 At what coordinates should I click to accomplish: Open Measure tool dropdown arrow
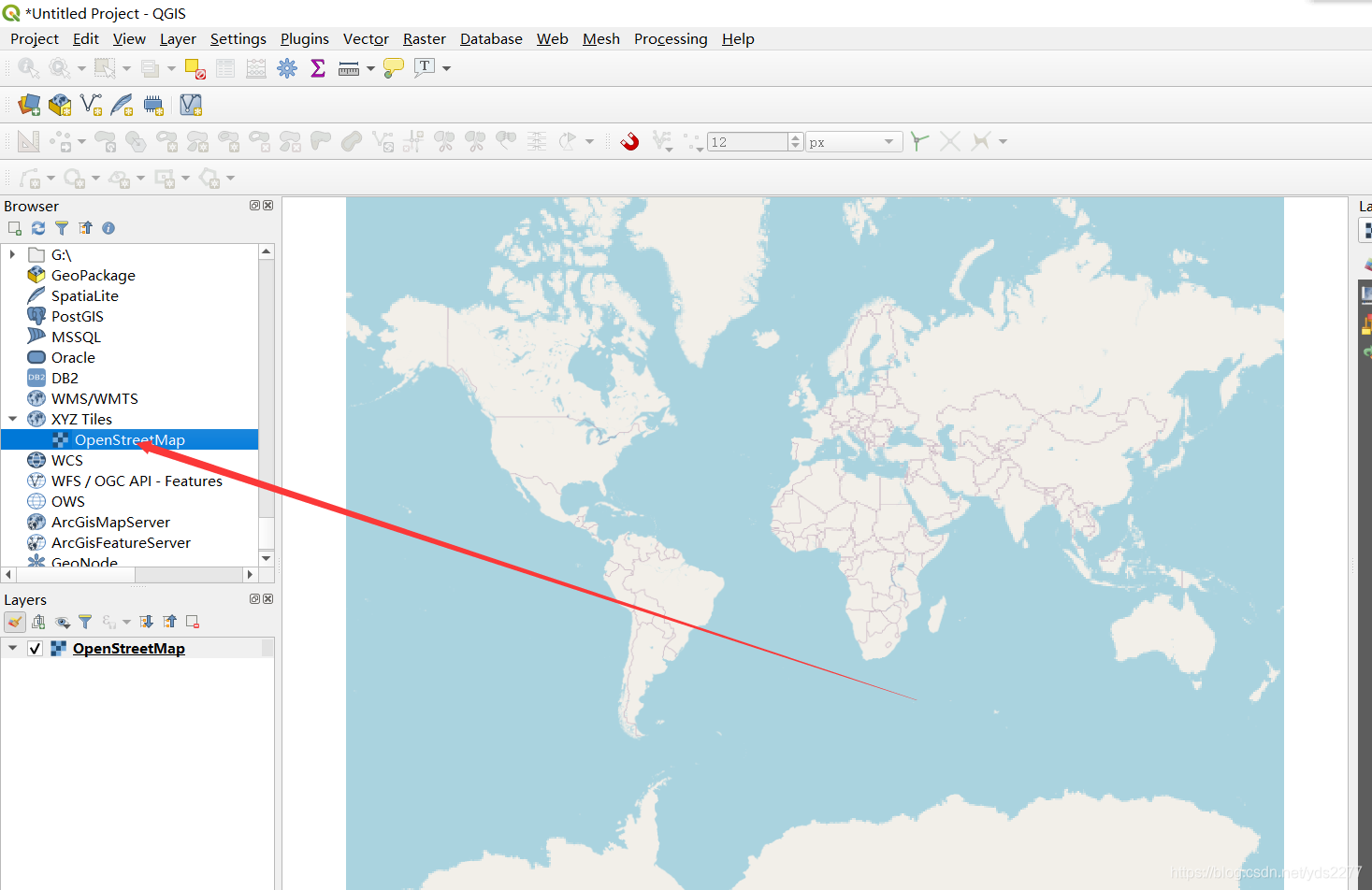[x=370, y=68]
